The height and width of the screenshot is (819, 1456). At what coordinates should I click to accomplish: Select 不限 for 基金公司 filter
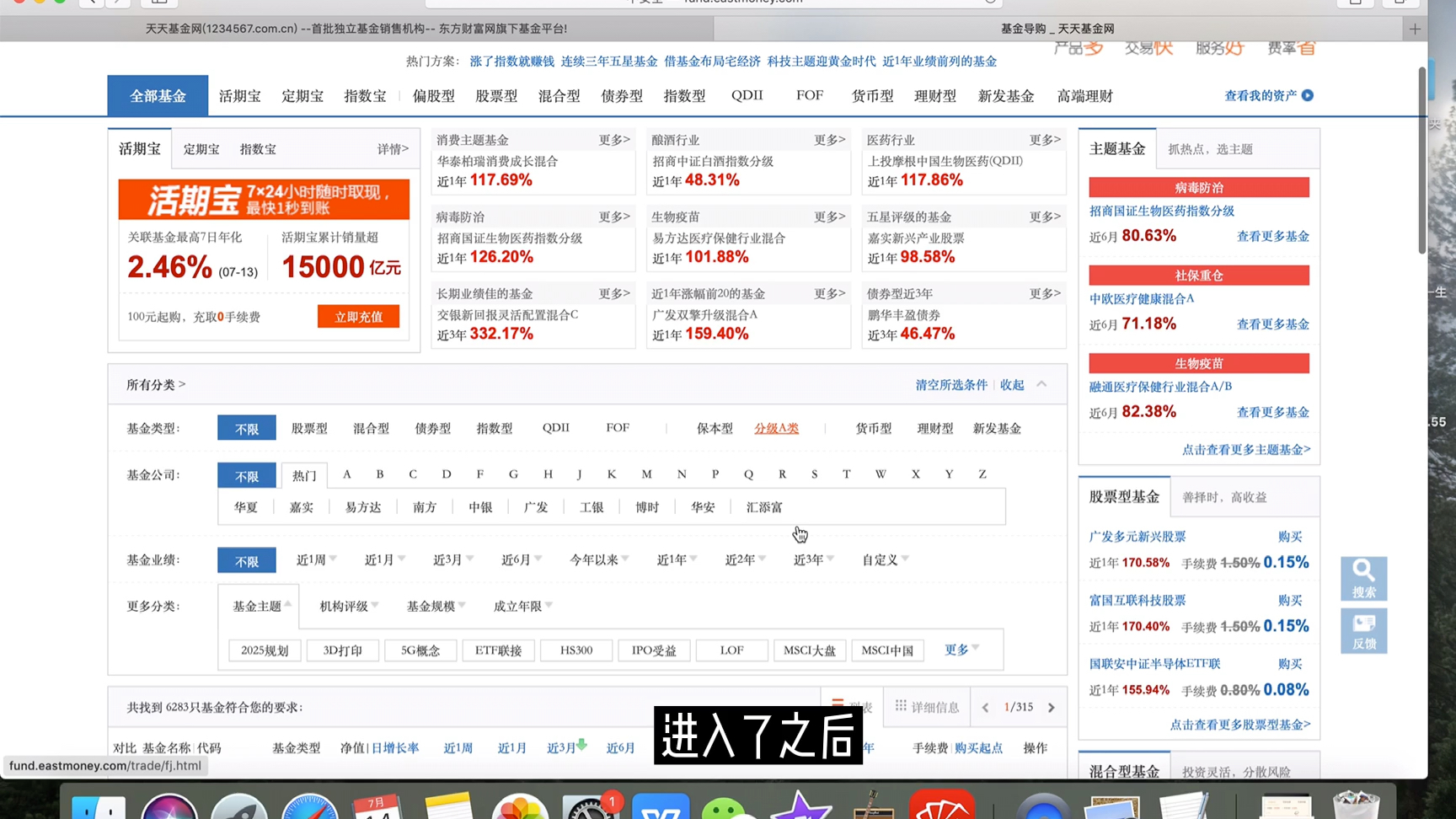point(247,475)
